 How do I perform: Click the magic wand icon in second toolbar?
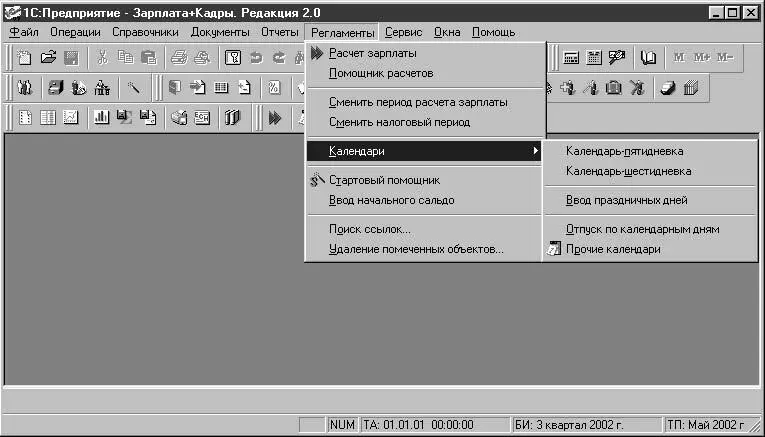(x=133, y=88)
